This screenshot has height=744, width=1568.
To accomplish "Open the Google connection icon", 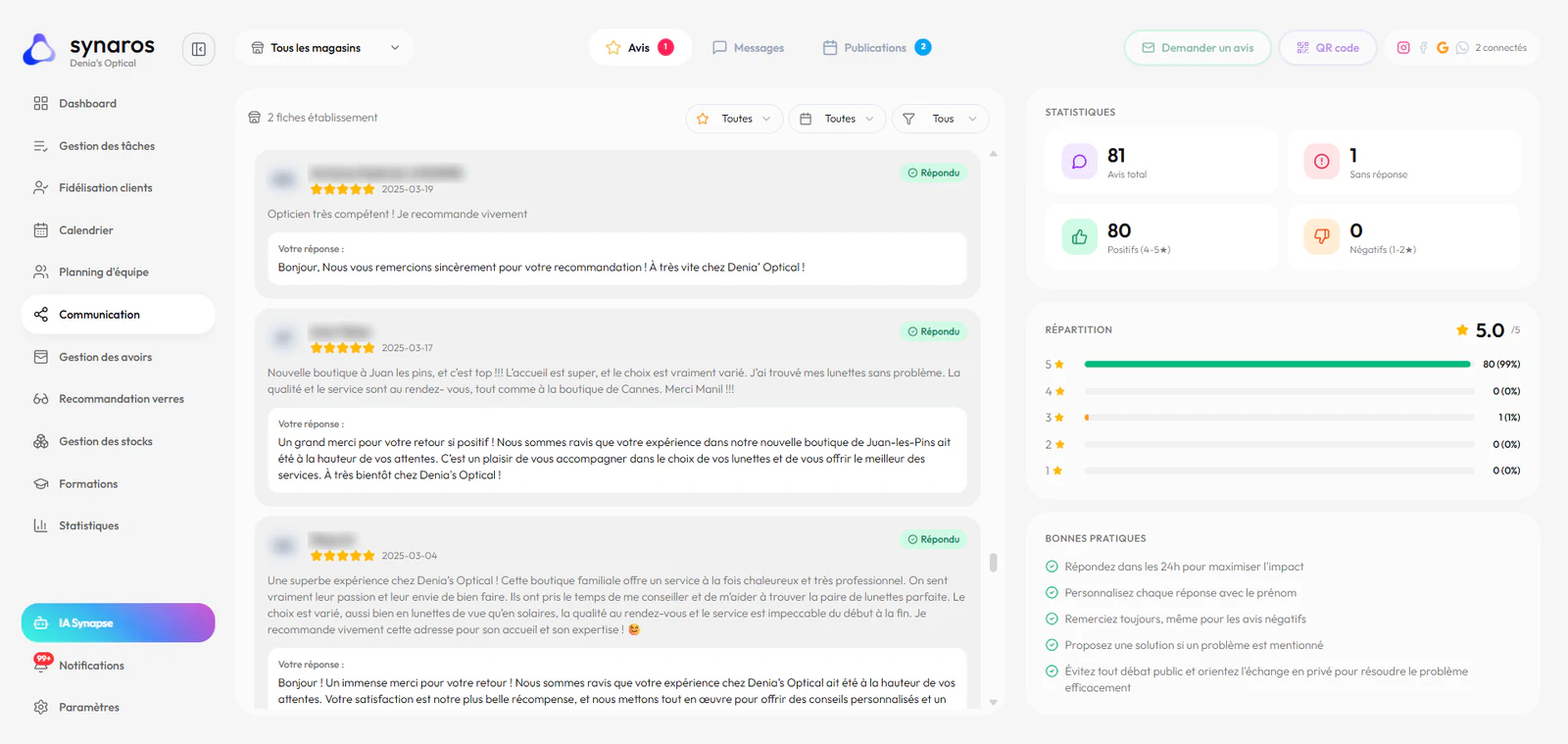I will (1443, 47).
